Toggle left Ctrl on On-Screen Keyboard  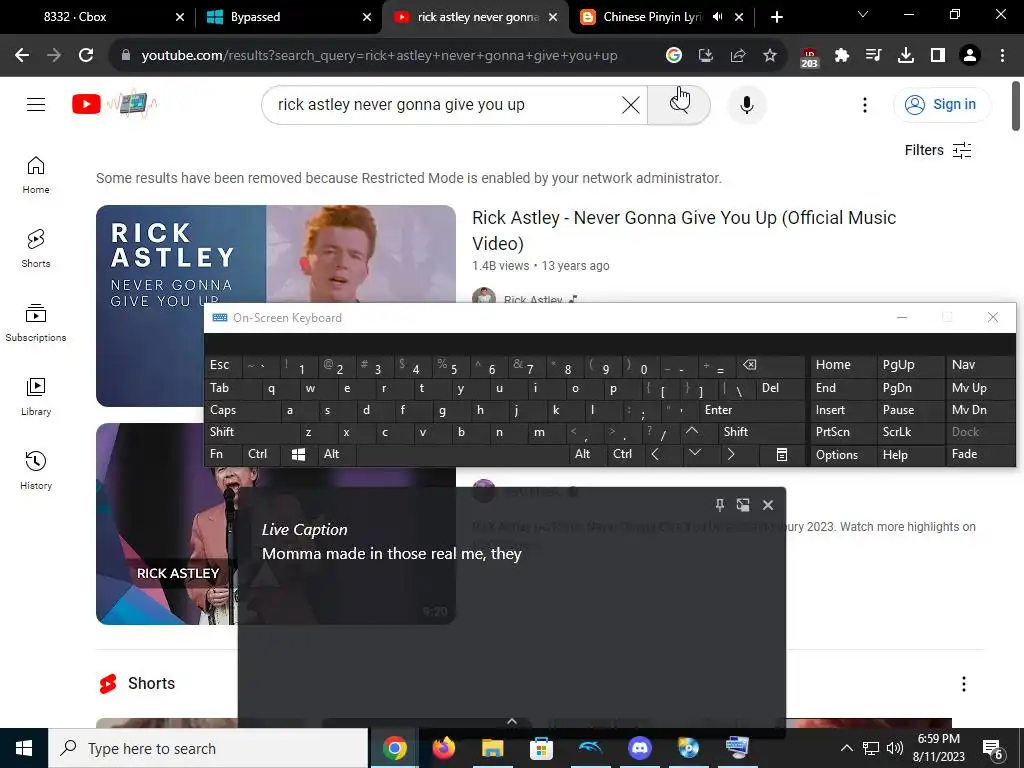(x=263, y=454)
